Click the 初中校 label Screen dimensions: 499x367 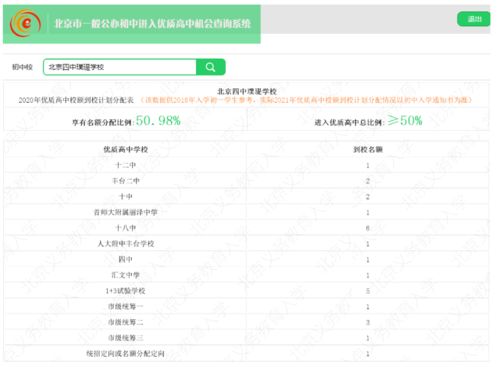point(22,67)
